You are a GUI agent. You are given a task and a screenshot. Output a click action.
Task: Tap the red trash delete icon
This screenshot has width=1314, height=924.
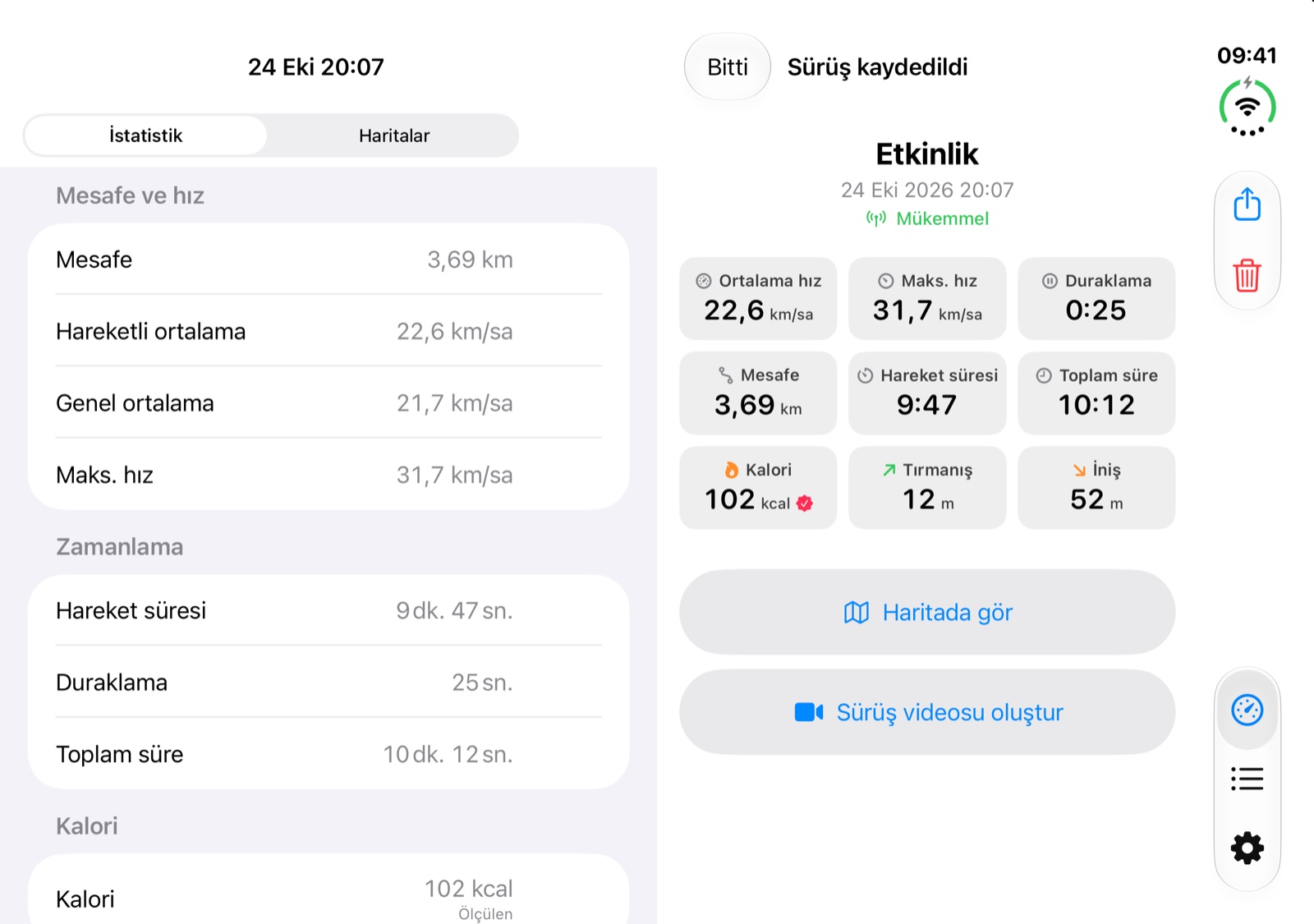(x=1247, y=275)
